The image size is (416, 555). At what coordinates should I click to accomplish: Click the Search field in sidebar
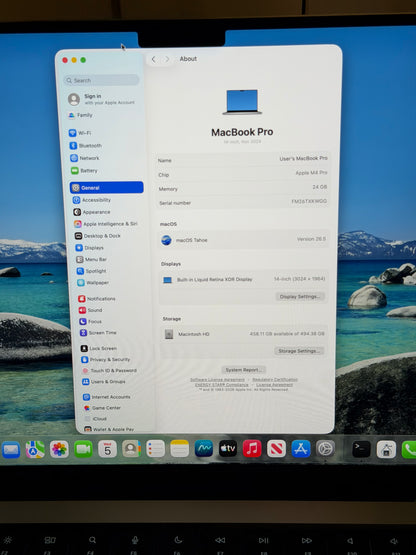[x=102, y=80]
